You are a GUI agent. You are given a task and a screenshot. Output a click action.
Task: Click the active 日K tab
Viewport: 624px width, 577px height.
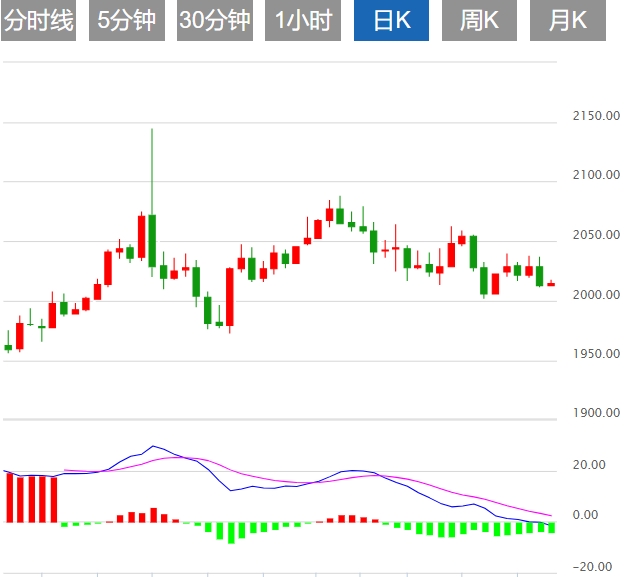coord(392,20)
